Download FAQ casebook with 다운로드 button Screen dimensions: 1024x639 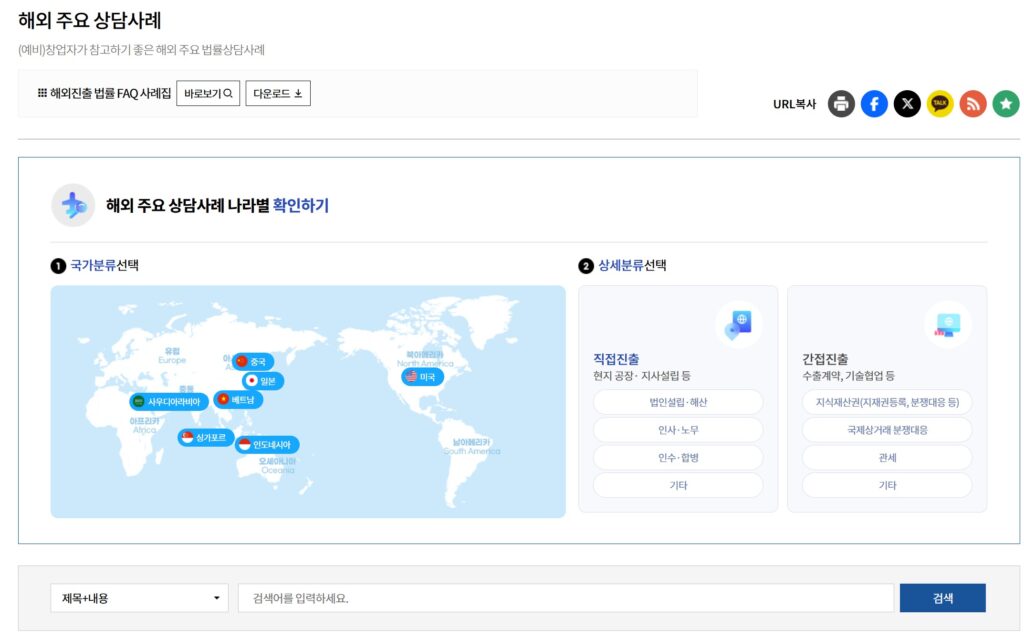pos(278,93)
